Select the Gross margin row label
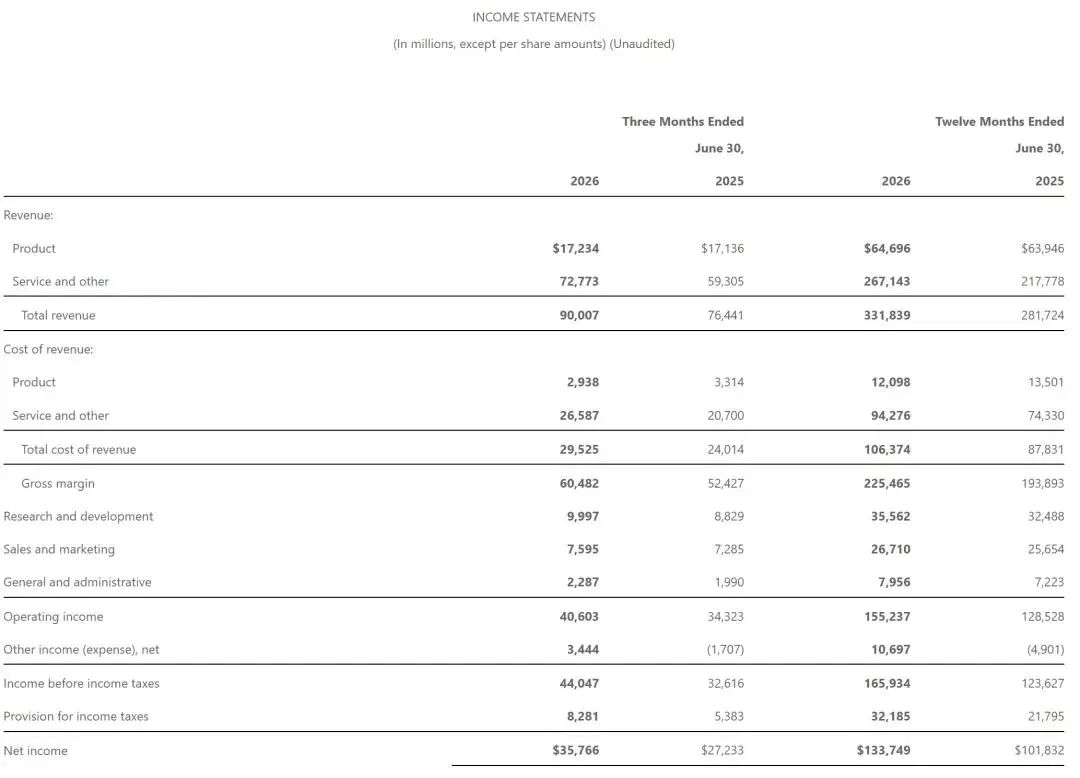Image resolution: width=1080 pixels, height=778 pixels. (58, 483)
